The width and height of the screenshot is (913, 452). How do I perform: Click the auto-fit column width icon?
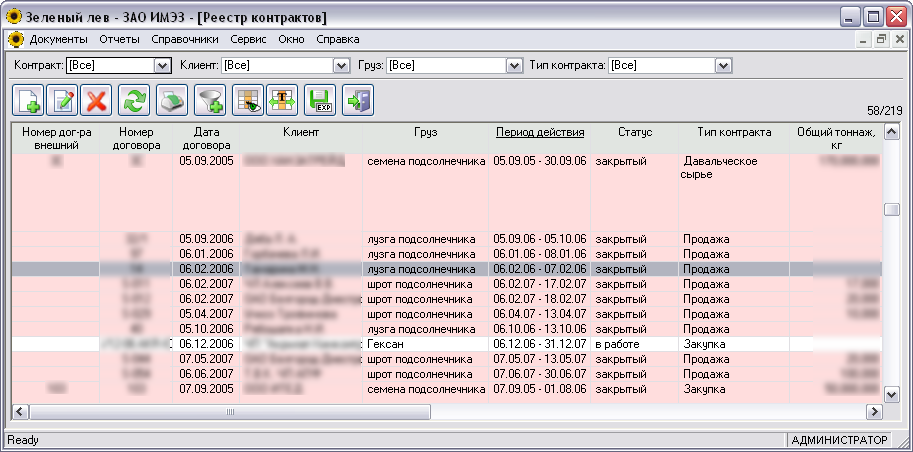[282, 100]
